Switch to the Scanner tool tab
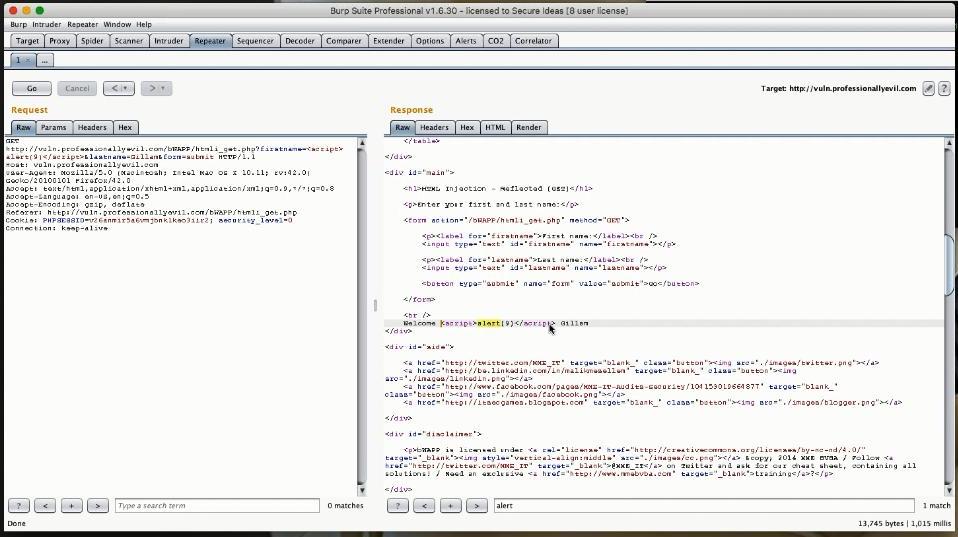Viewport: 958px width, 537px height. coord(129,41)
